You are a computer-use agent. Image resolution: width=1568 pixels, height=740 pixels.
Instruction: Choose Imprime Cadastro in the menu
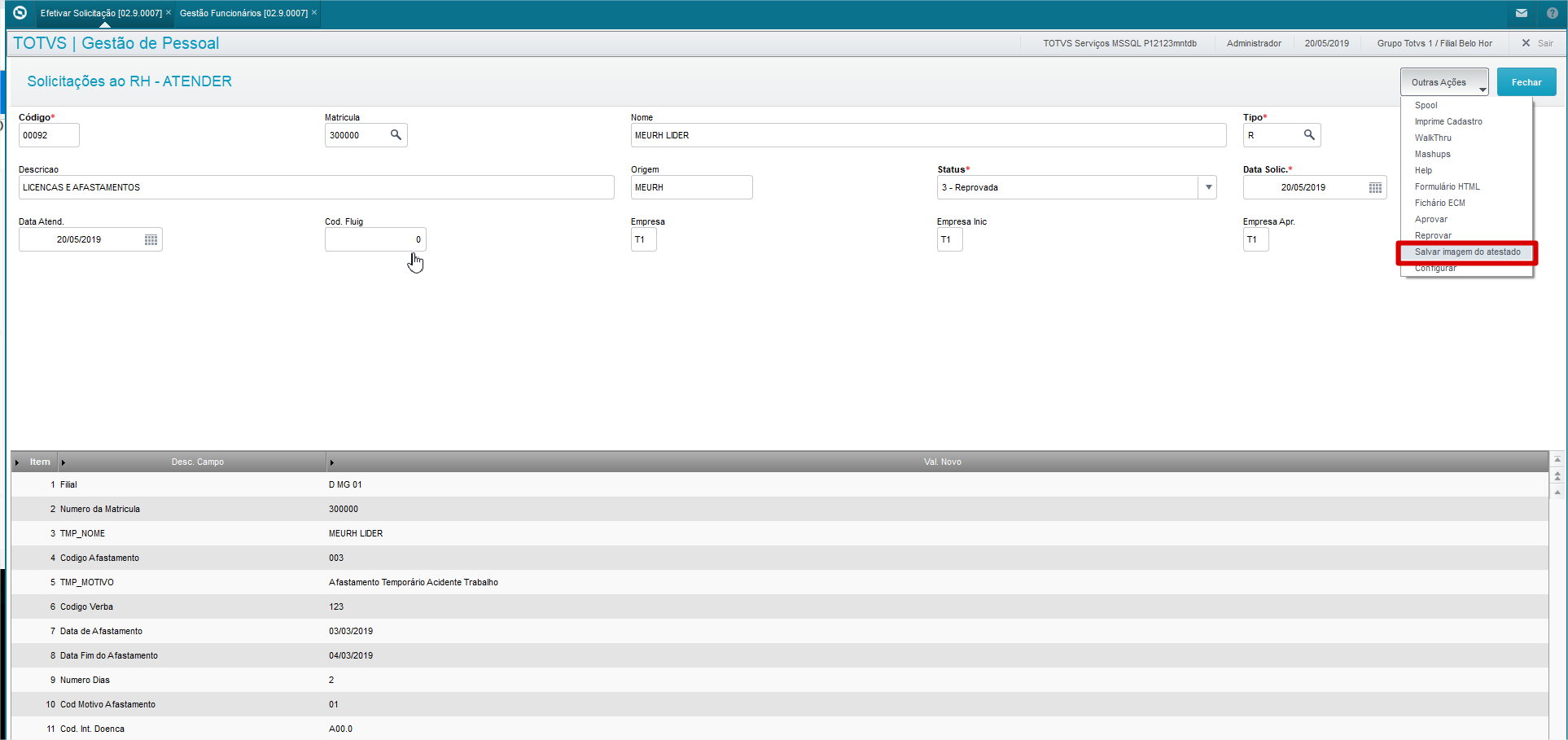1448,121
